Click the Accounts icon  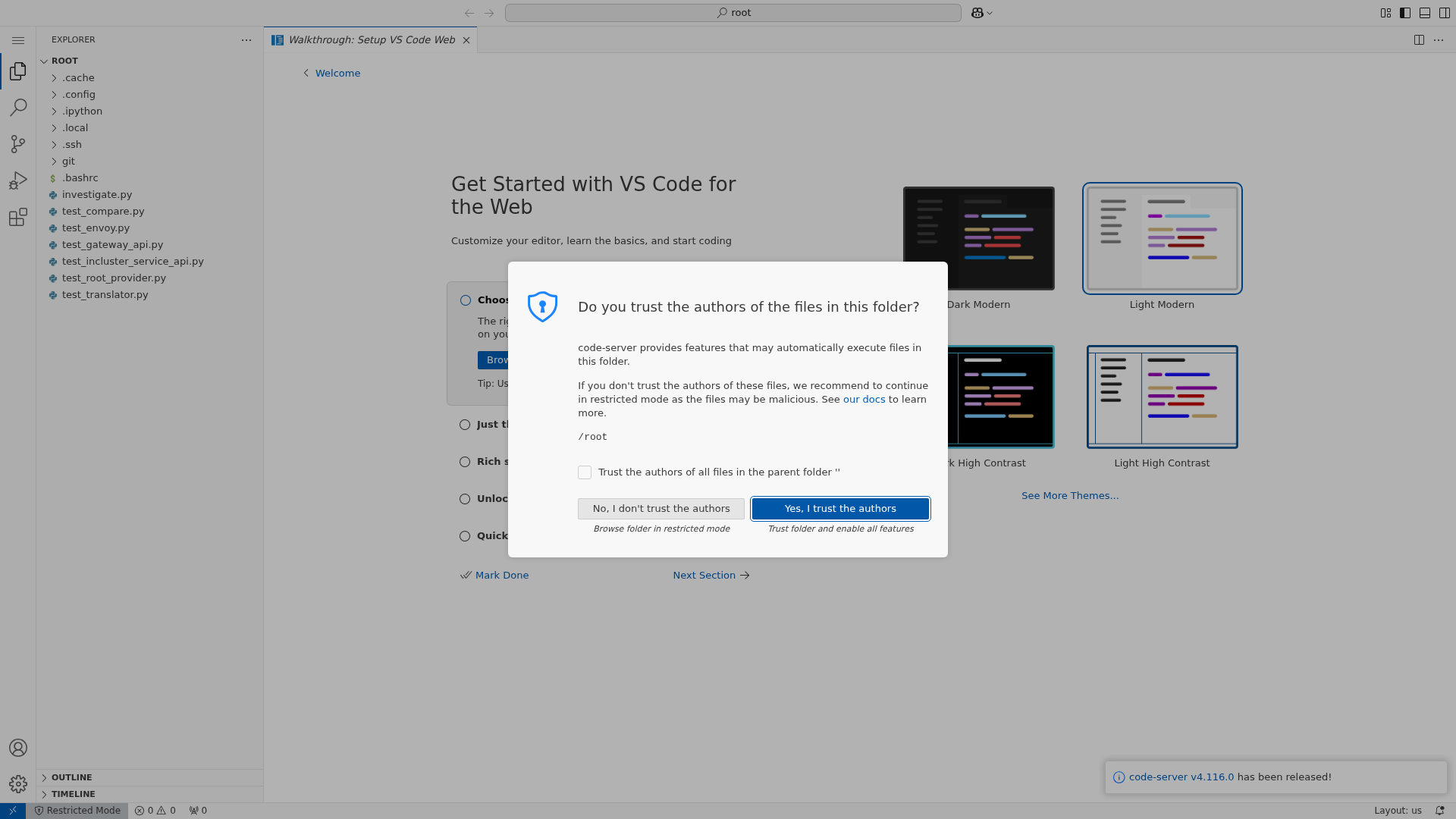[x=18, y=748]
